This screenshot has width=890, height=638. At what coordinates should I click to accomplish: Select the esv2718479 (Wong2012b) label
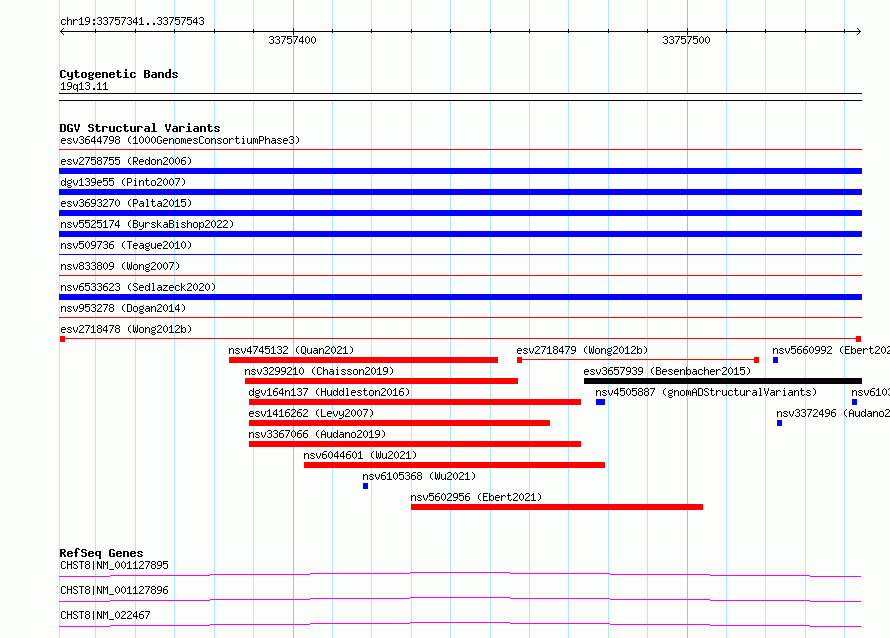click(x=582, y=350)
